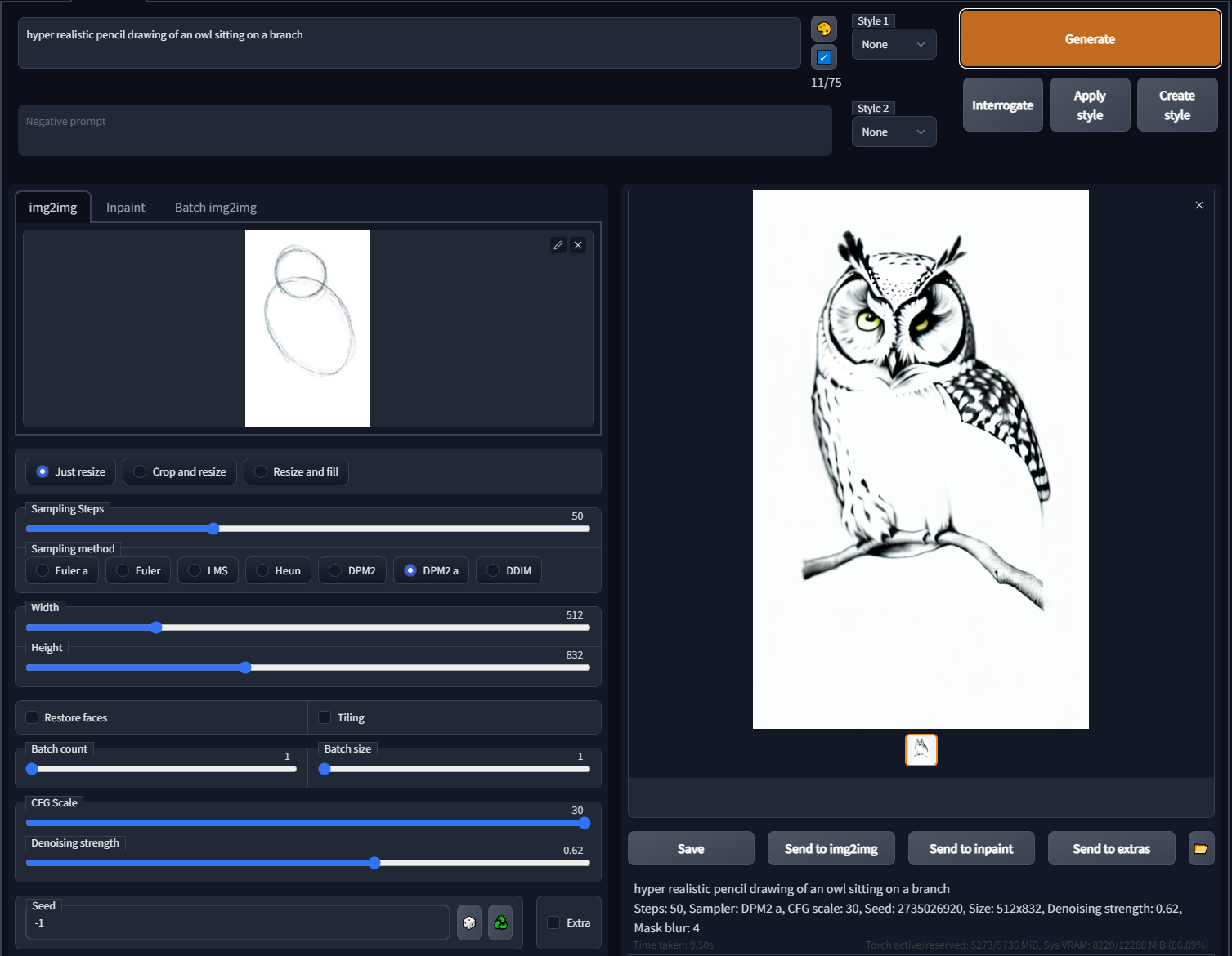Switch to the Inpaint tab
The width and height of the screenshot is (1232, 956).
[124, 207]
